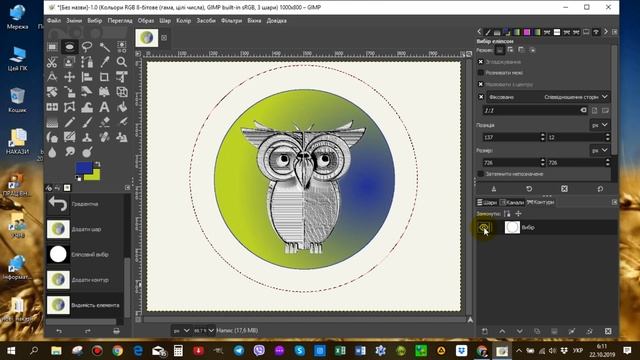Select the Text tool
The width and height of the screenshot is (640, 360).
point(104,107)
